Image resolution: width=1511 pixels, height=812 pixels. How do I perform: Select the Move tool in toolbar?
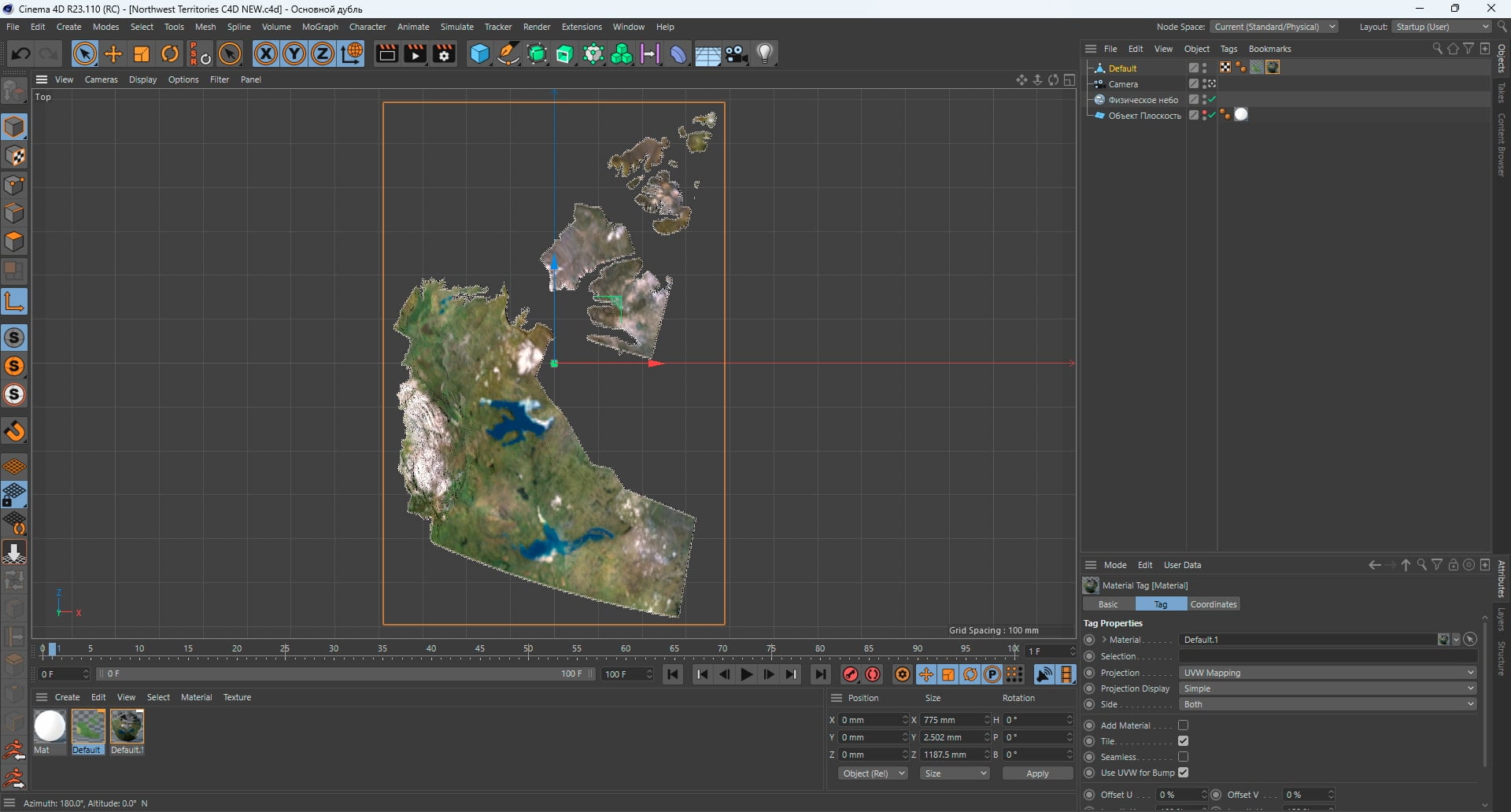click(x=113, y=54)
